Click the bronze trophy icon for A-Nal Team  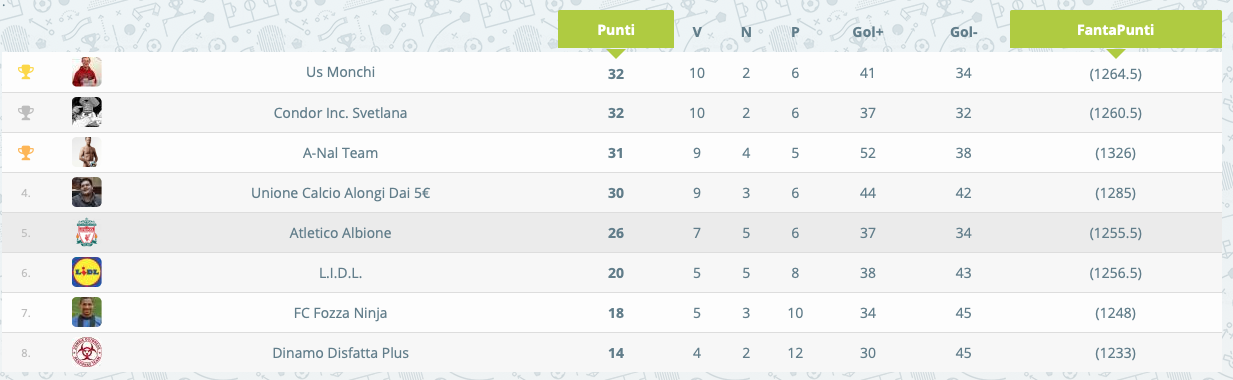pyautogui.click(x=26, y=152)
